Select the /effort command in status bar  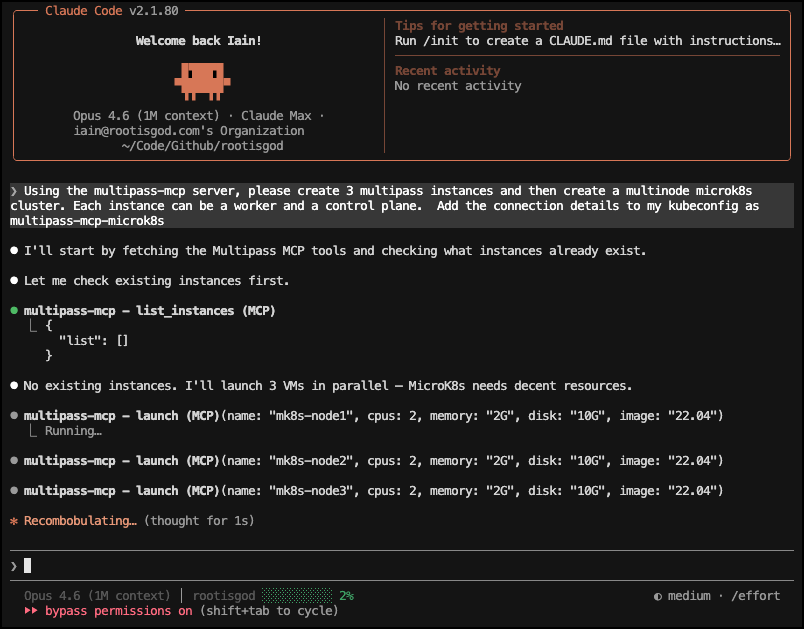pyautogui.click(x=754, y=596)
